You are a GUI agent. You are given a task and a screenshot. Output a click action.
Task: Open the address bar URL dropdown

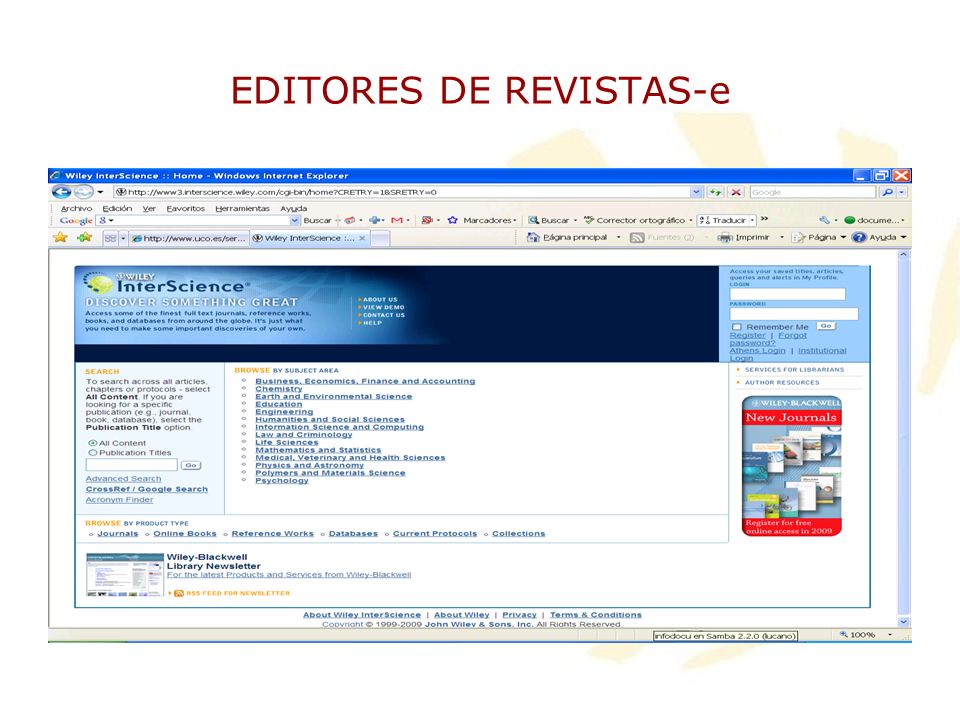point(696,192)
